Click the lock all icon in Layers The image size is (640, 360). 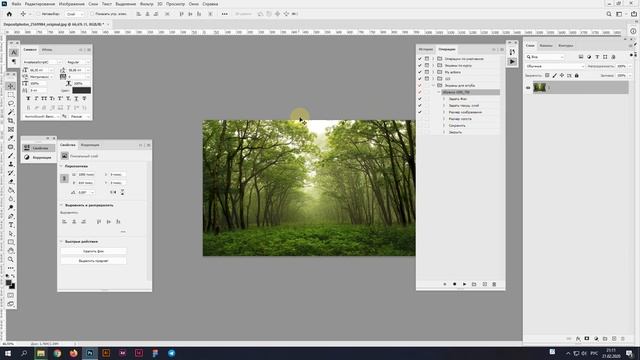click(x=576, y=76)
